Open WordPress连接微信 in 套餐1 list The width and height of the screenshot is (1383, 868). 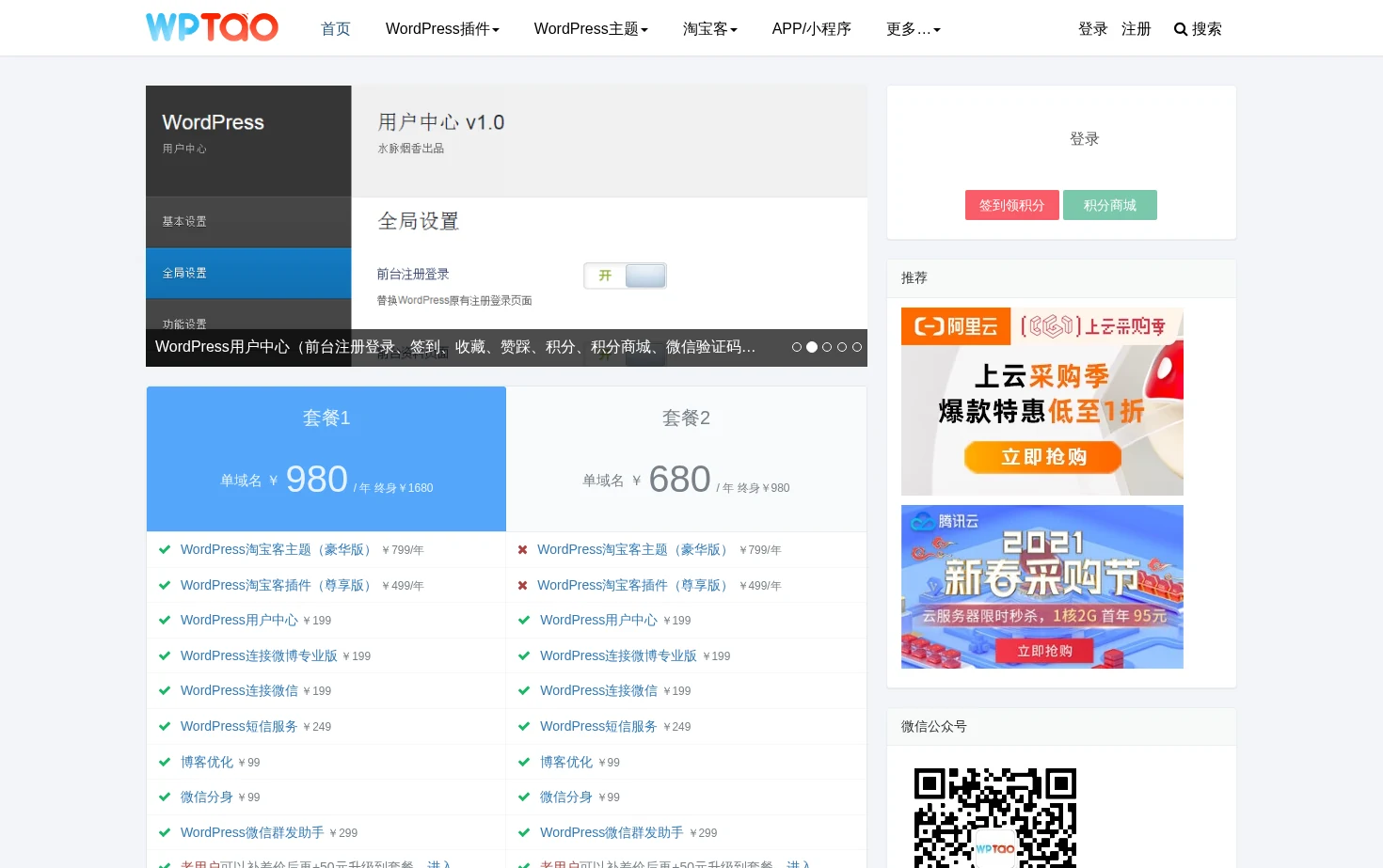tap(239, 690)
